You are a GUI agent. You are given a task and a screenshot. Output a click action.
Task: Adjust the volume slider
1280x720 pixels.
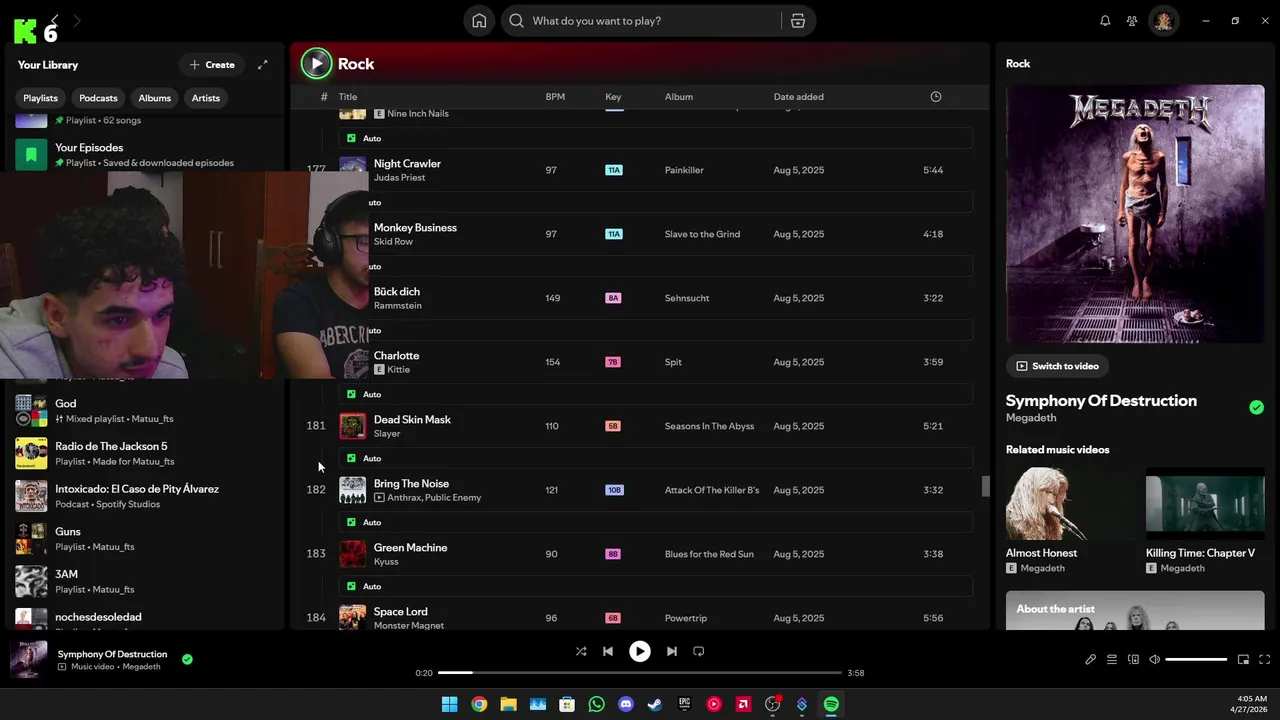[1196, 659]
